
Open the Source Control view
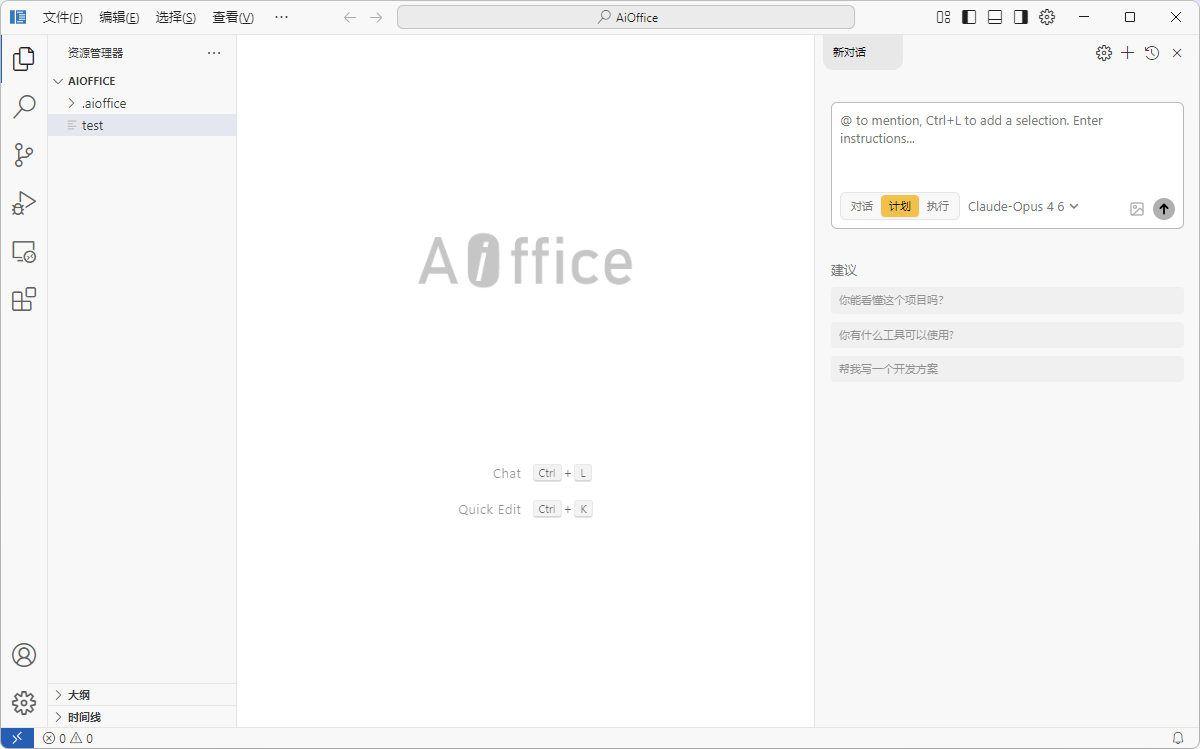(23, 155)
